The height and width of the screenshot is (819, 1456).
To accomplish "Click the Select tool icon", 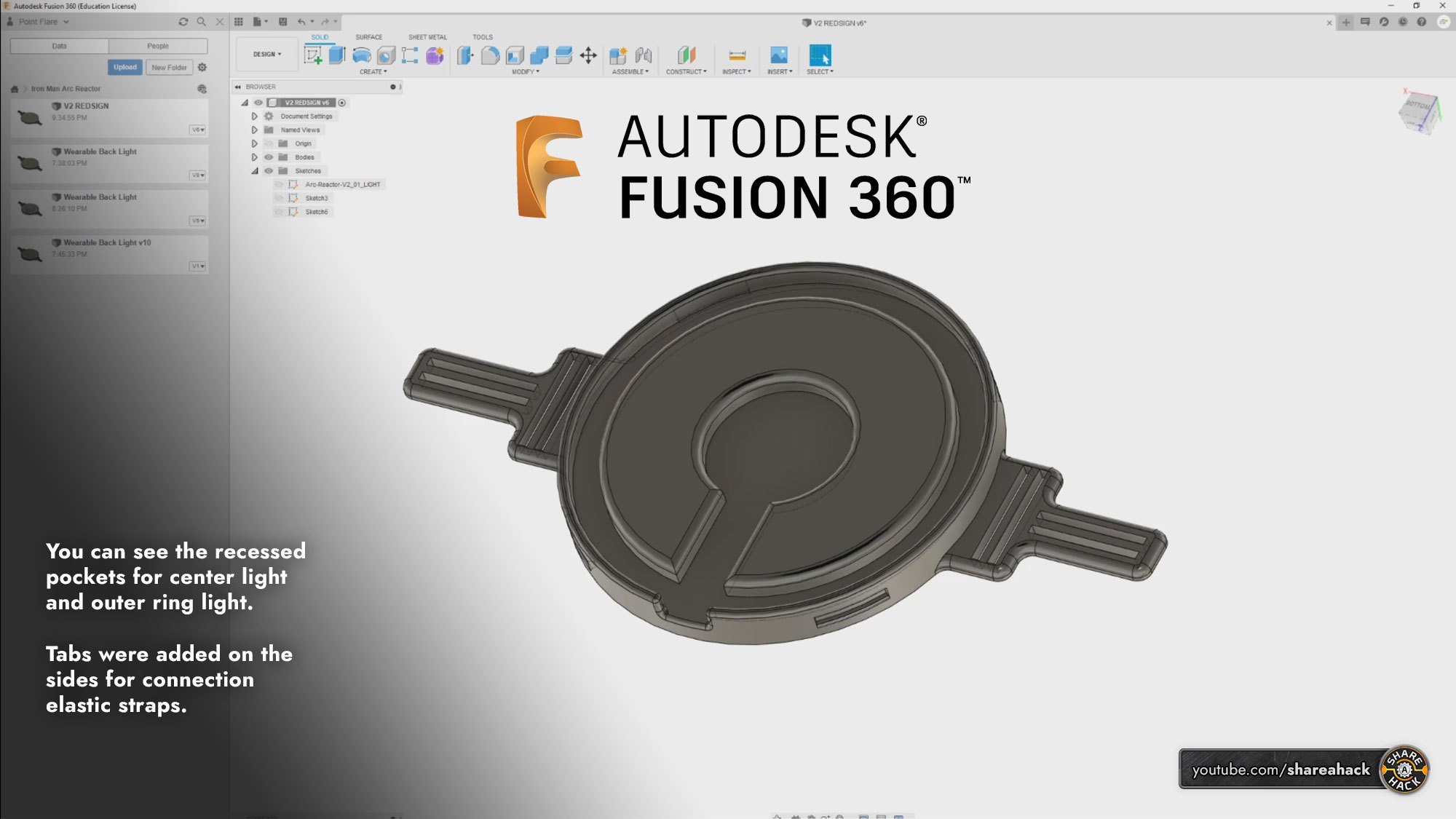I will (x=820, y=55).
